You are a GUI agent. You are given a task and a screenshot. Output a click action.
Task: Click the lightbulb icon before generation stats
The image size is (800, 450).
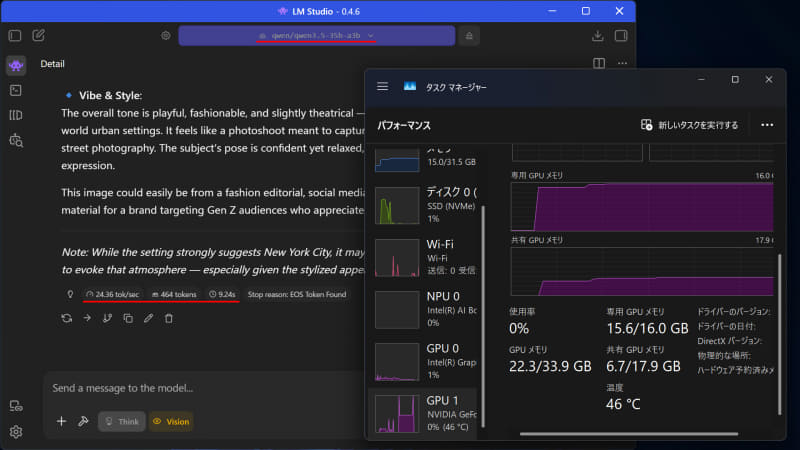[70, 294]
